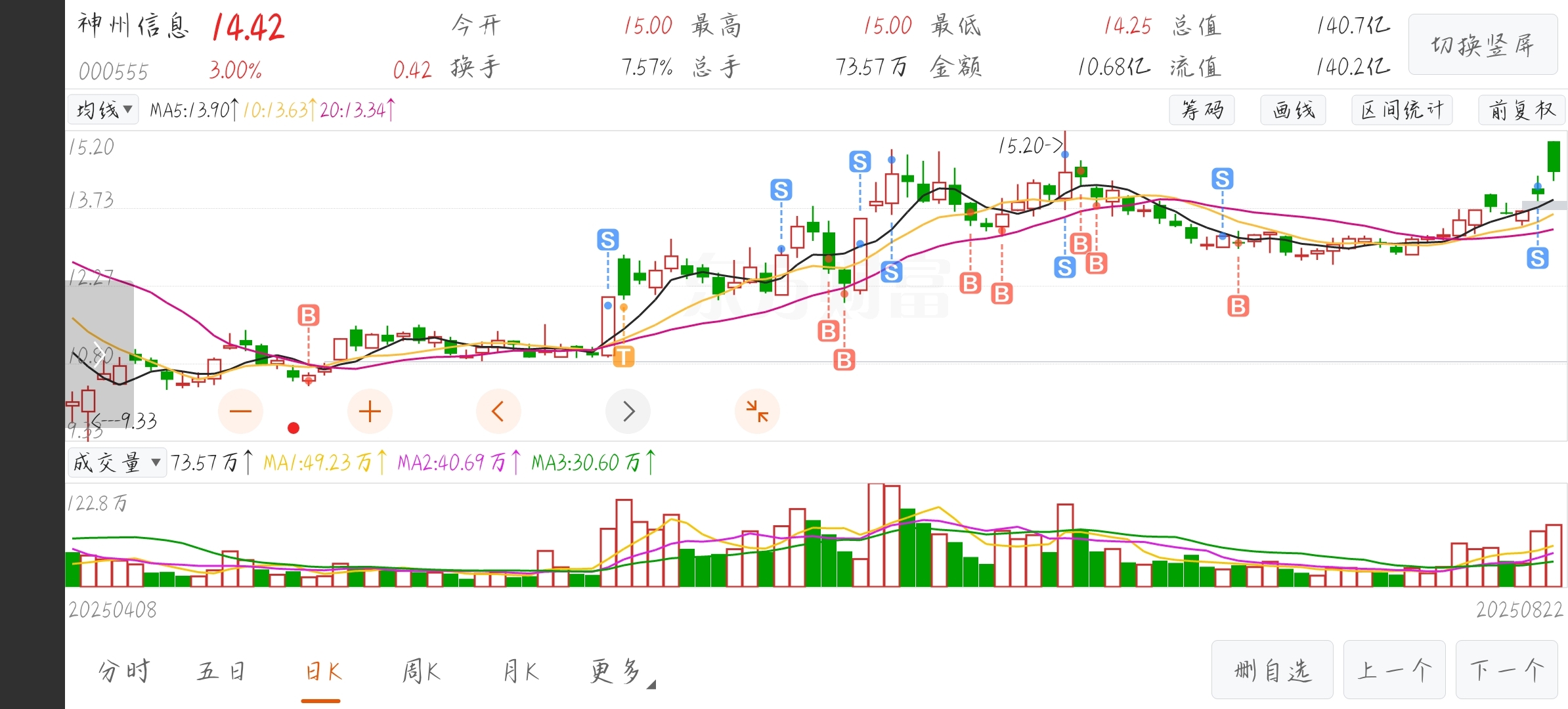Shift chart left with left arrow
Image resolution: width=1568 pixels, height=709 pixels.
pyautogui.click(x=498, y=412)
